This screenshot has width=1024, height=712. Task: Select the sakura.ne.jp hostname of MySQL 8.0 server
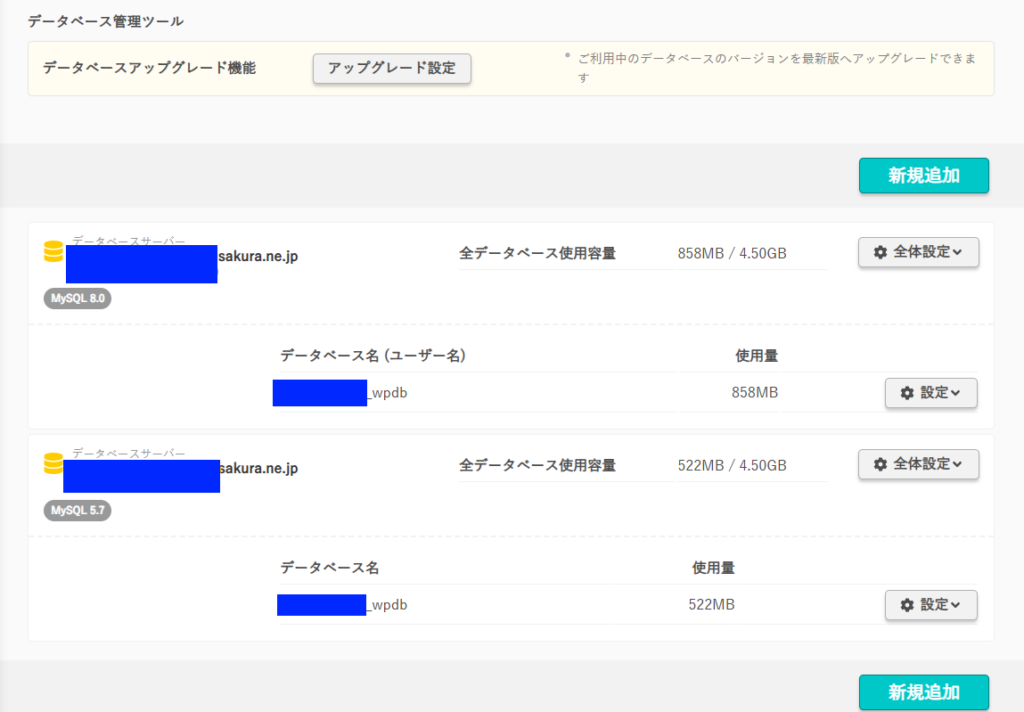pos(258,256)
